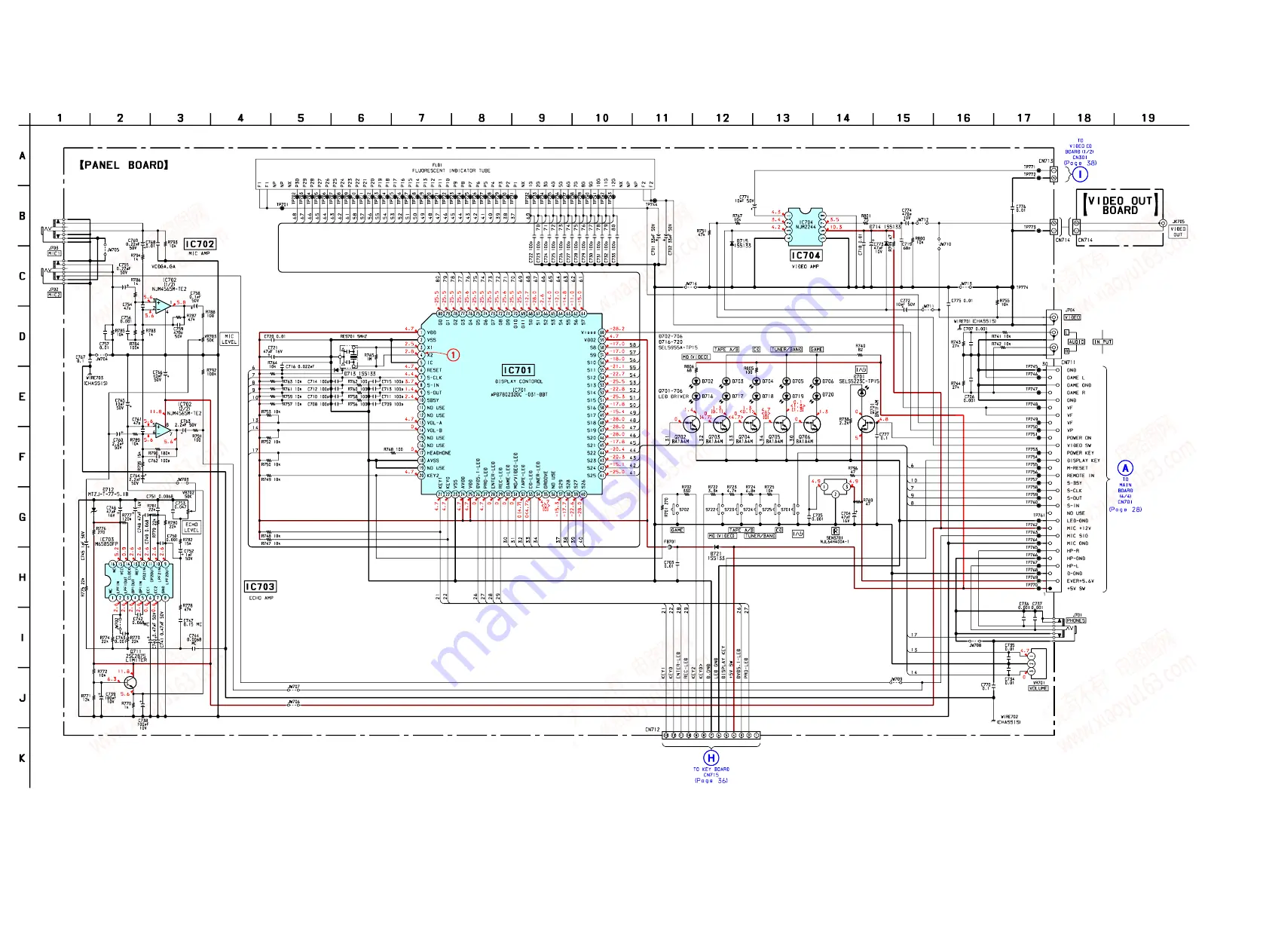Click the JK705 video out jack symbol

tap(1164, 224)
